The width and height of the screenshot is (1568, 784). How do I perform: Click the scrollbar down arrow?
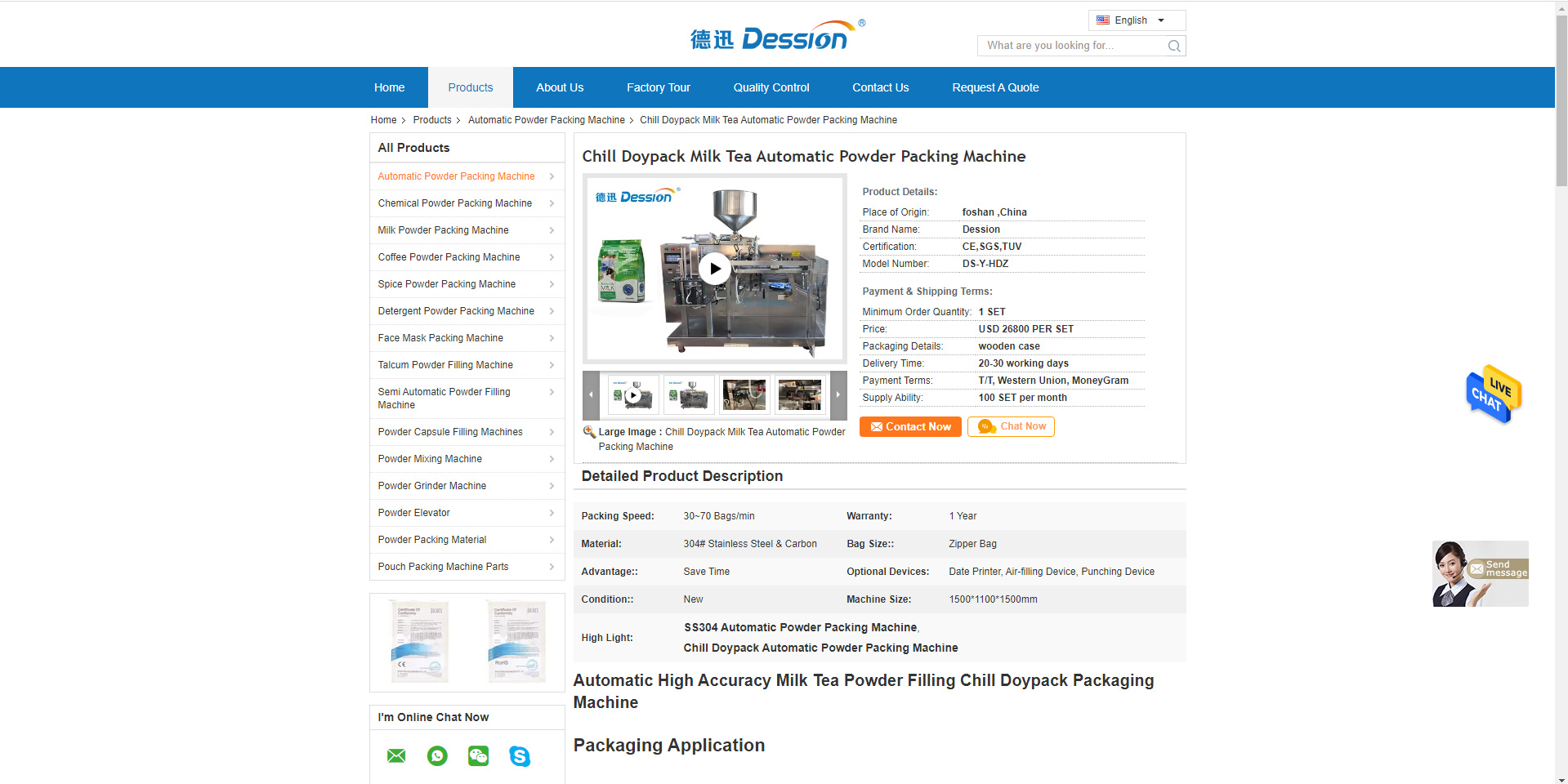click(x=1561, y=778)
